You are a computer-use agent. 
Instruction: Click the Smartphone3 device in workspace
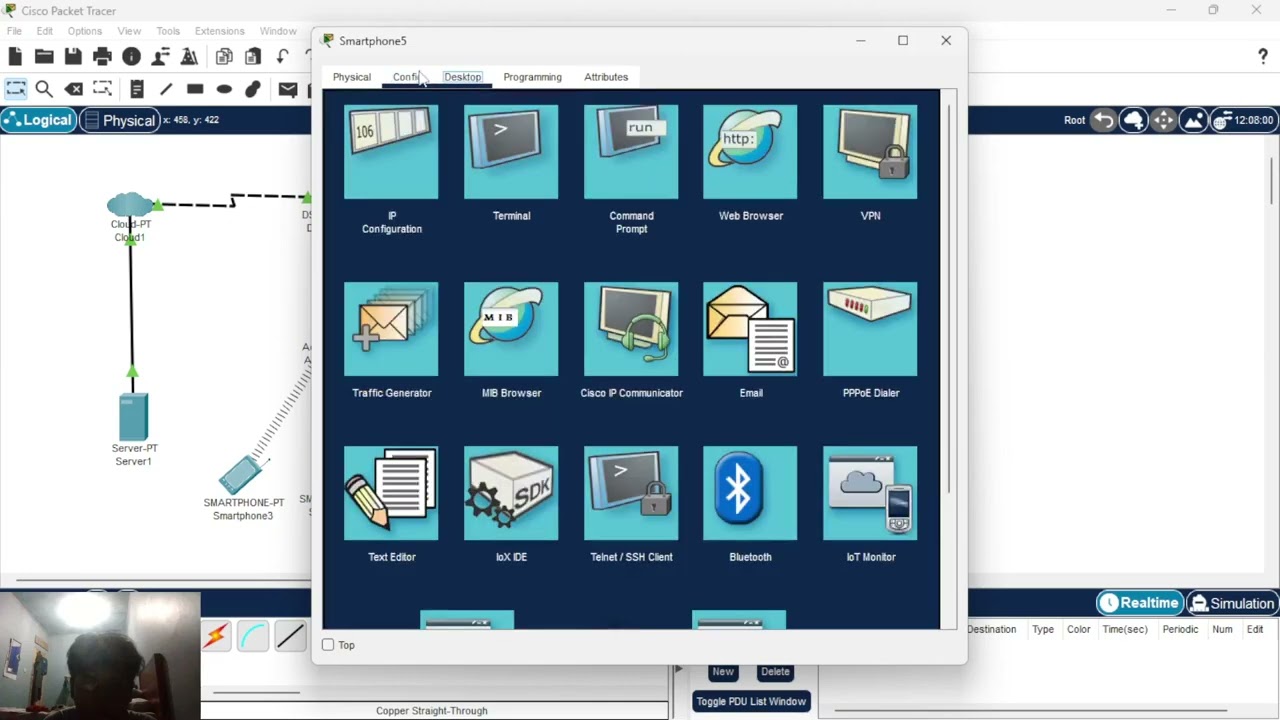243,475
